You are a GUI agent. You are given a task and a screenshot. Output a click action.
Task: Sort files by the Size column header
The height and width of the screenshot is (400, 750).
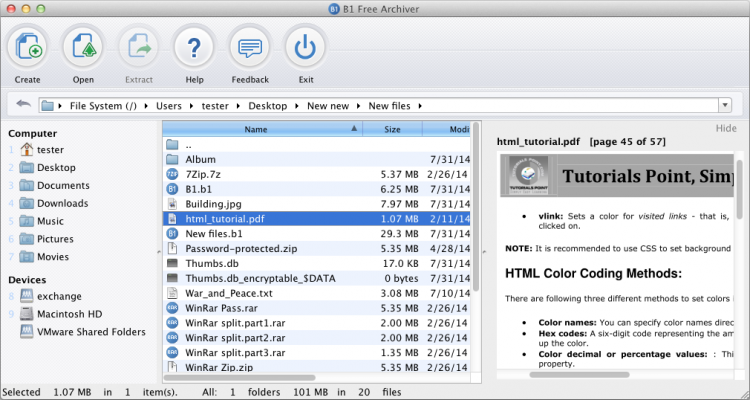392,129
